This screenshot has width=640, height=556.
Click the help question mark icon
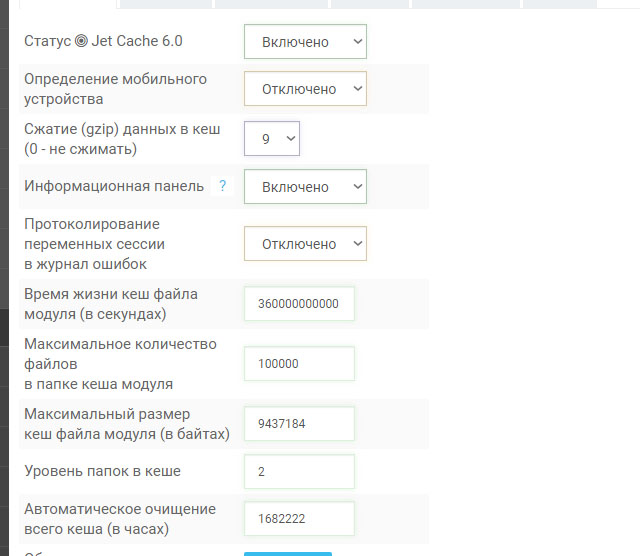(222, 186)
